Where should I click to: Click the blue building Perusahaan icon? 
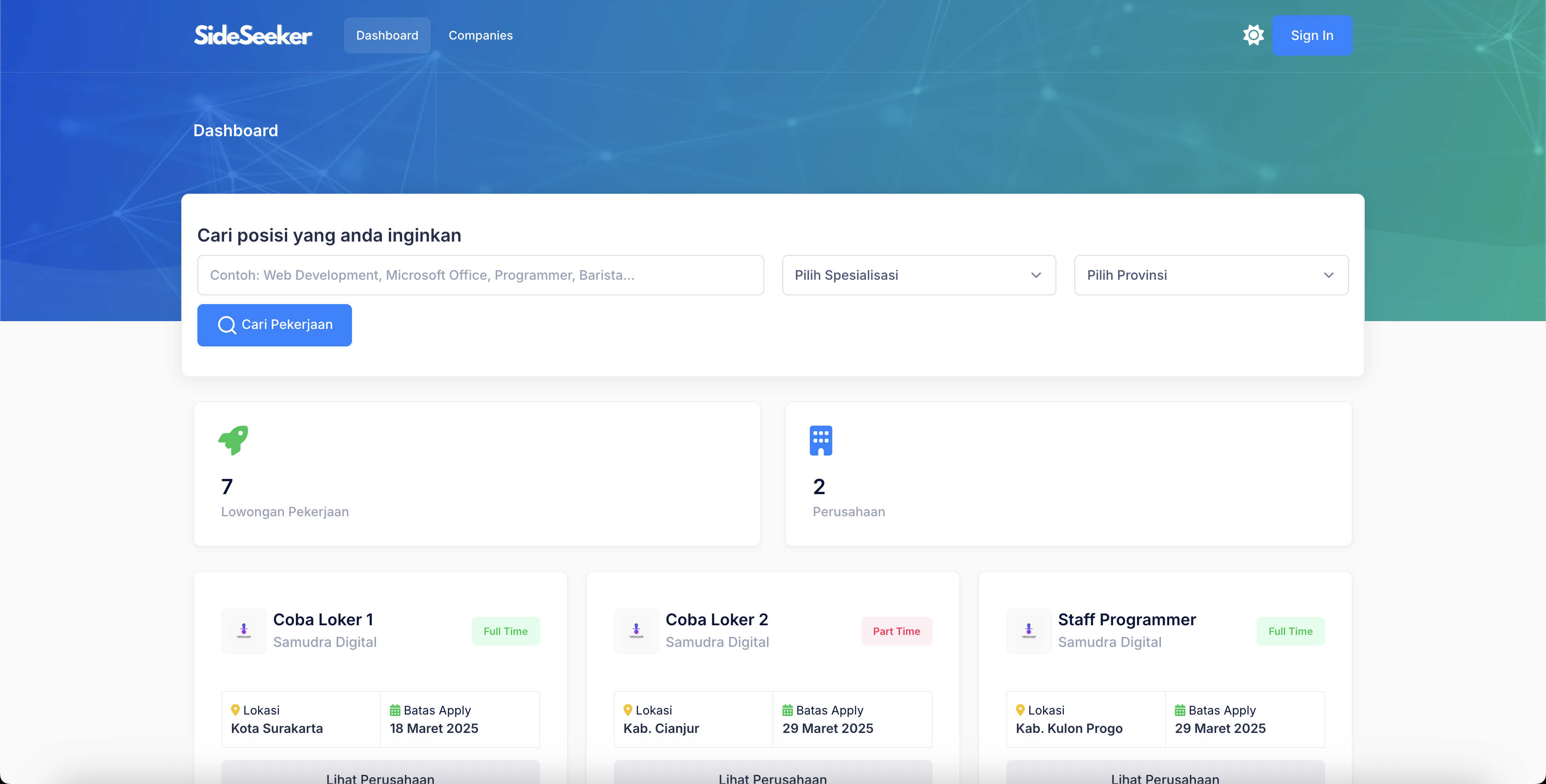tap(820, 440)
